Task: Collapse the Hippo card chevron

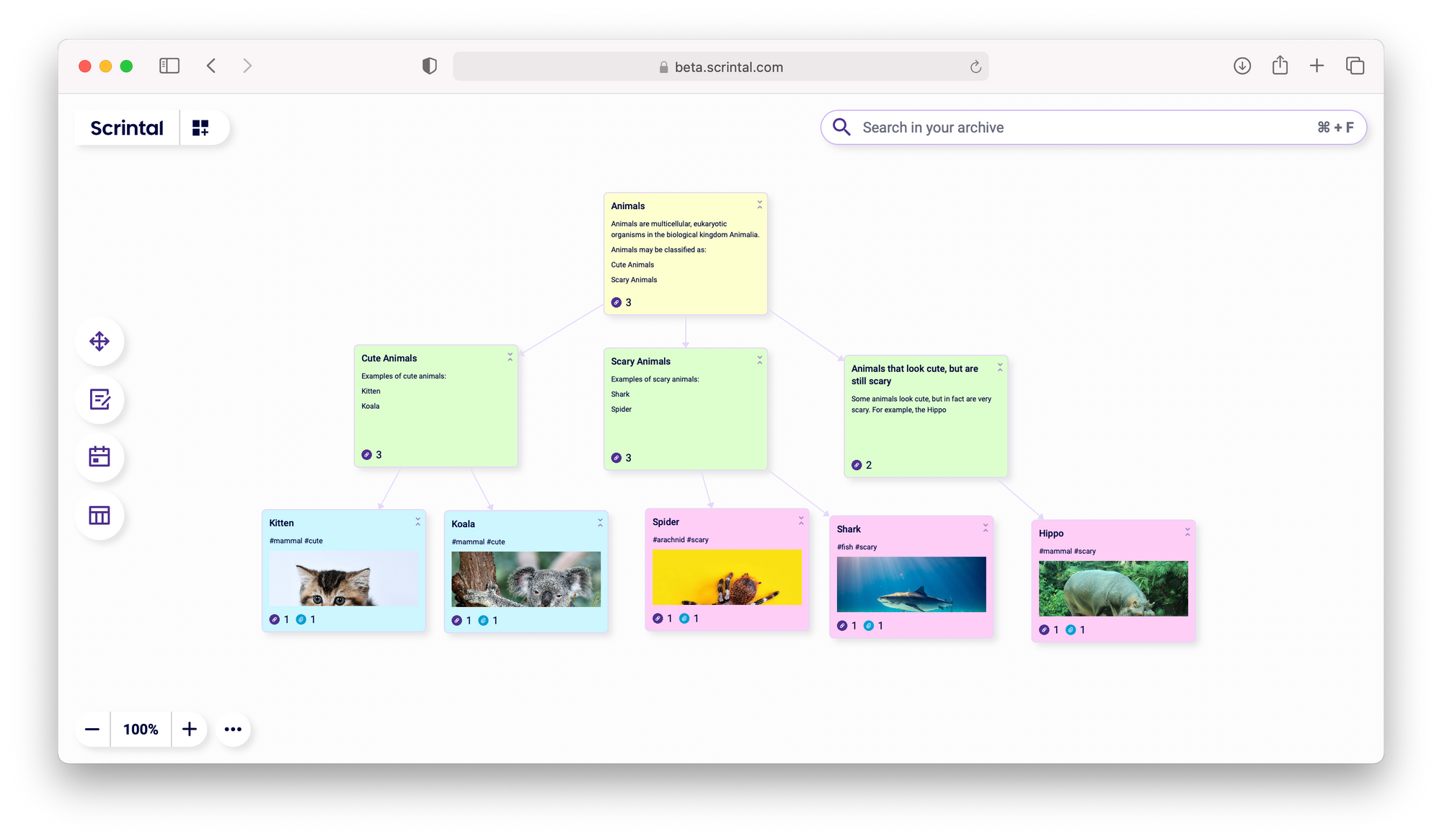Action: pos(1187,532)
